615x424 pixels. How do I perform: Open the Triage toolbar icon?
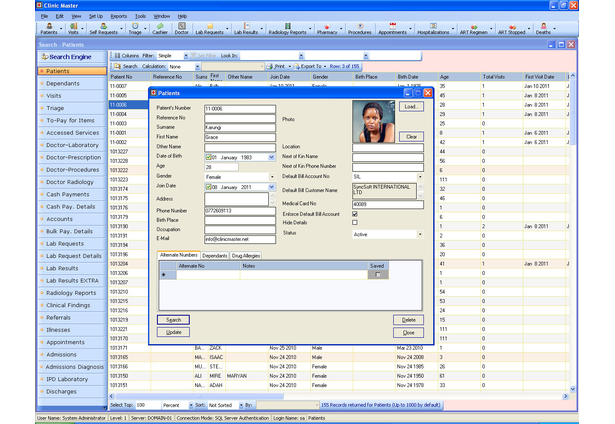point(135,28)
